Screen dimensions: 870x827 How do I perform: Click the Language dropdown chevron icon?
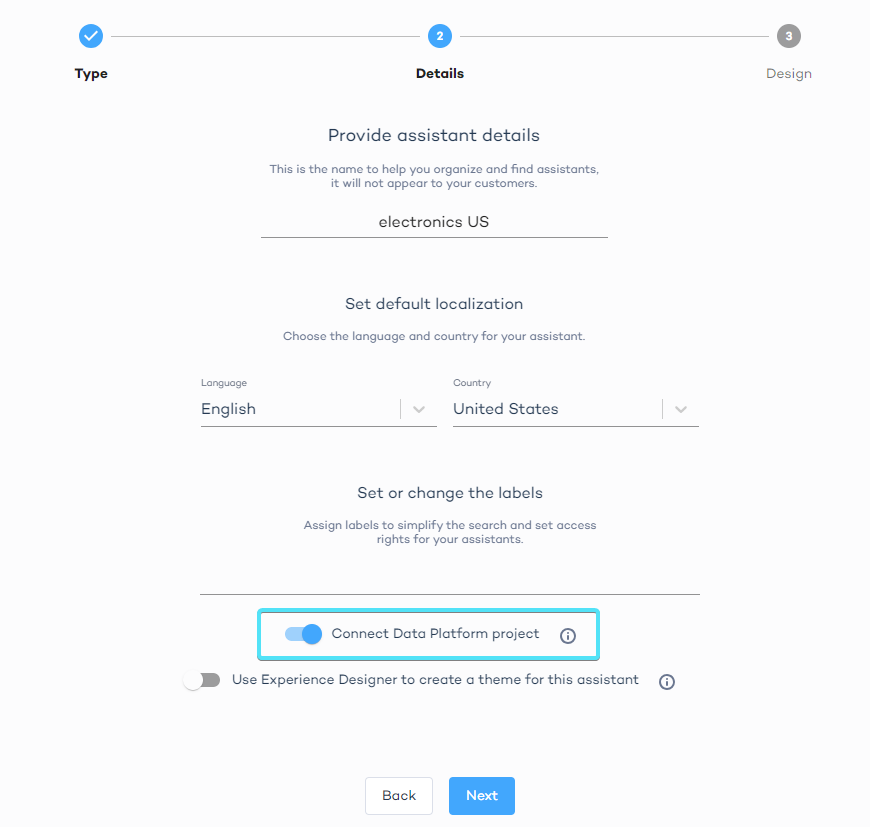pyautogui.click(x=418, y=409)
